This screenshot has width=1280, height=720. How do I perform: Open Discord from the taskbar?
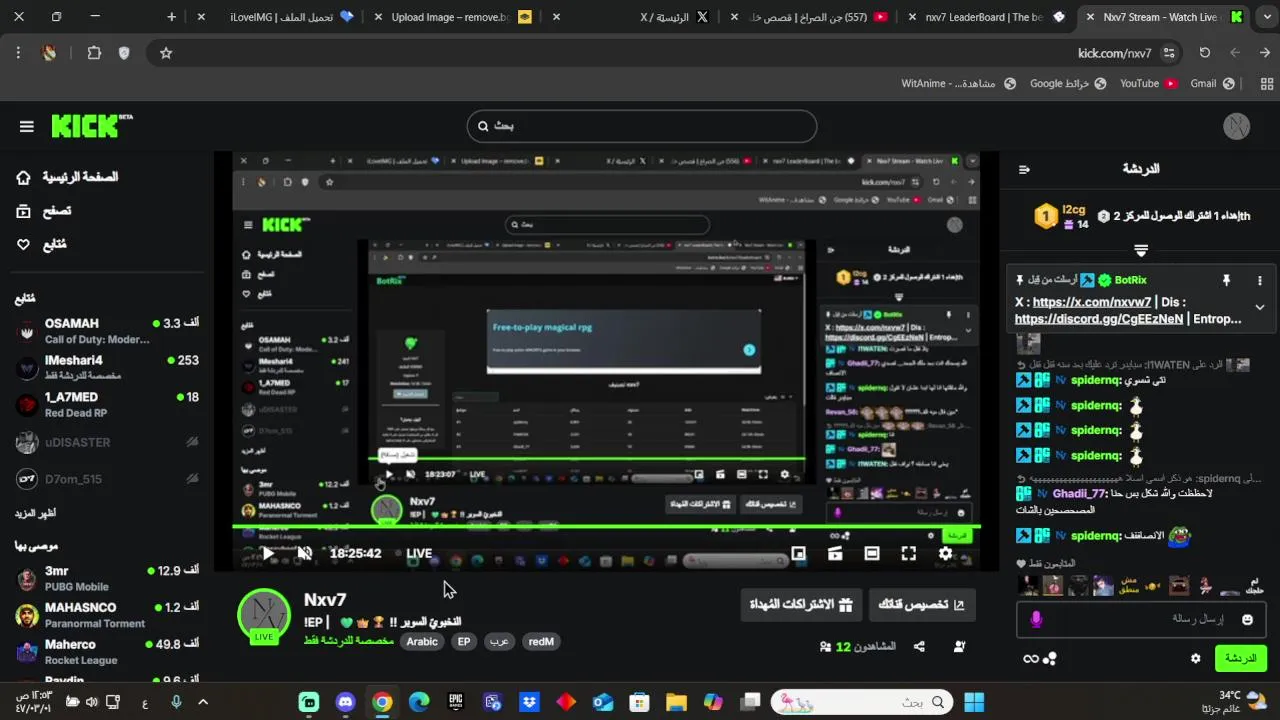click(x=345, y=702)
